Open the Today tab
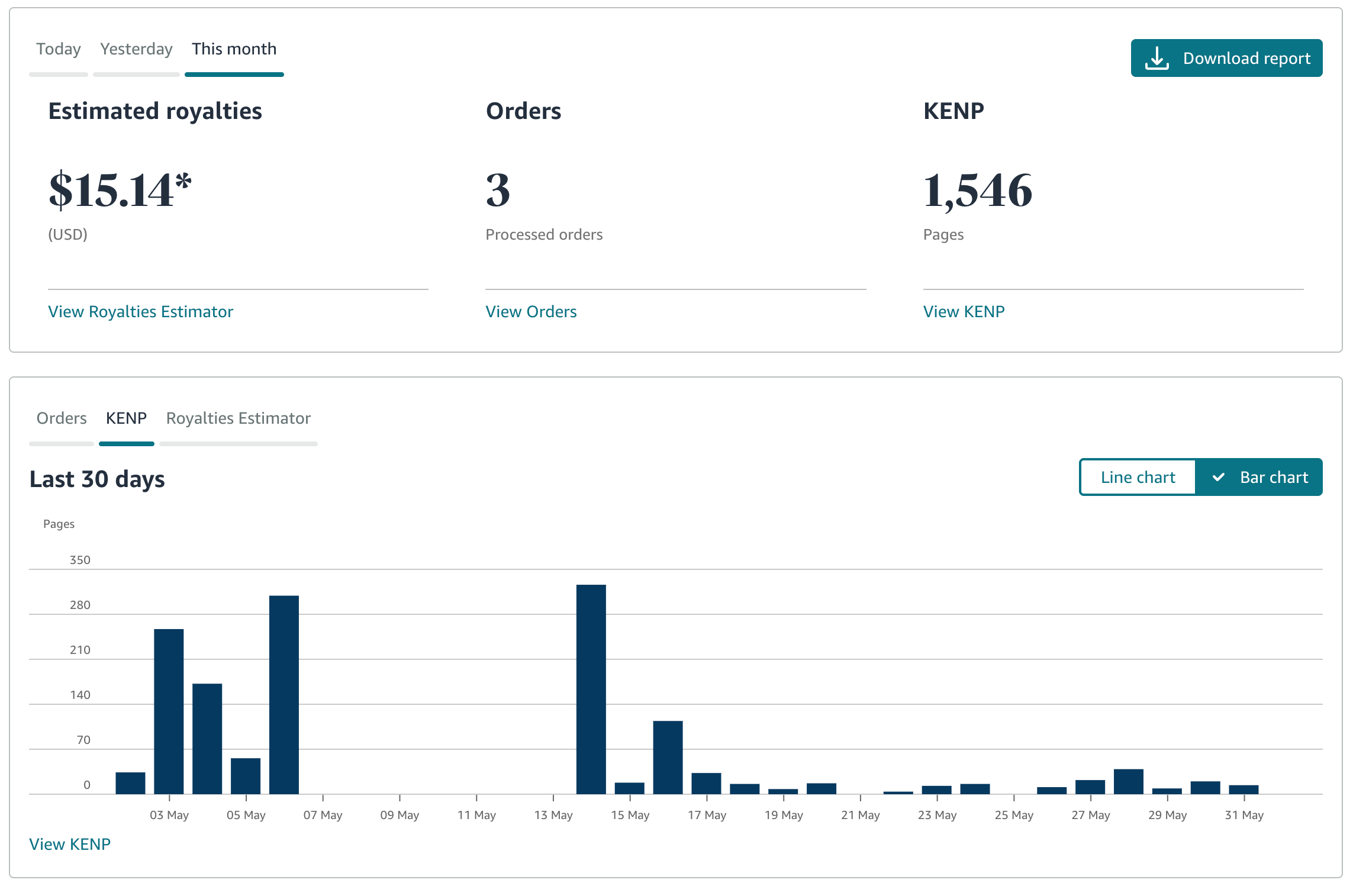The height and width of the screenshot is (896, 1353). point(58,49)
